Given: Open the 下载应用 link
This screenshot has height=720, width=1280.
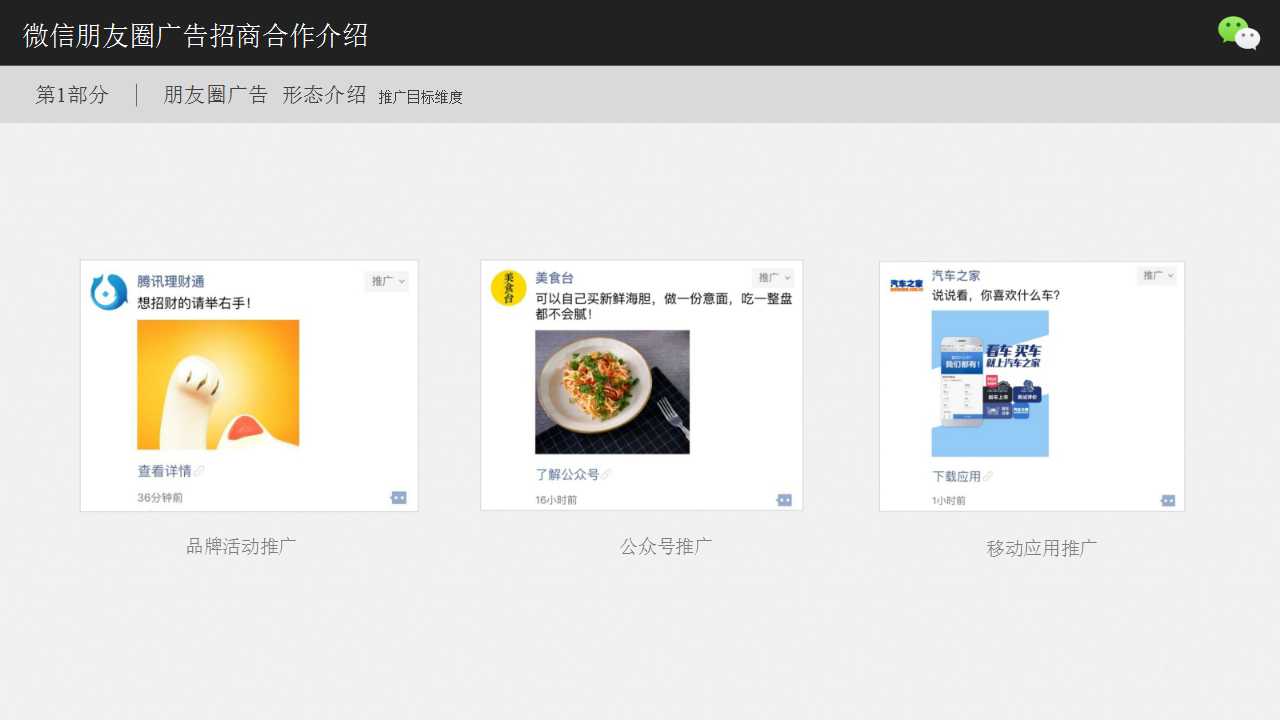Looking at the screenshot, I should [x=957, y=476].
